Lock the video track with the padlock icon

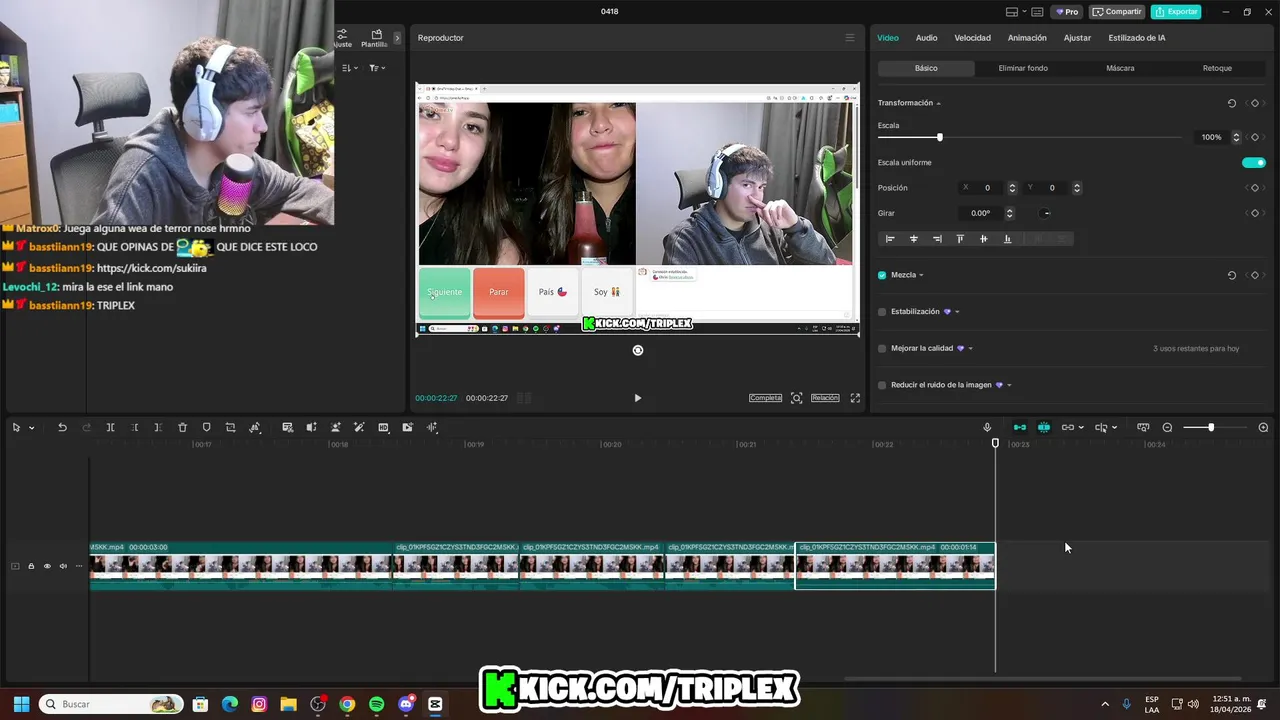click(31, 566)
